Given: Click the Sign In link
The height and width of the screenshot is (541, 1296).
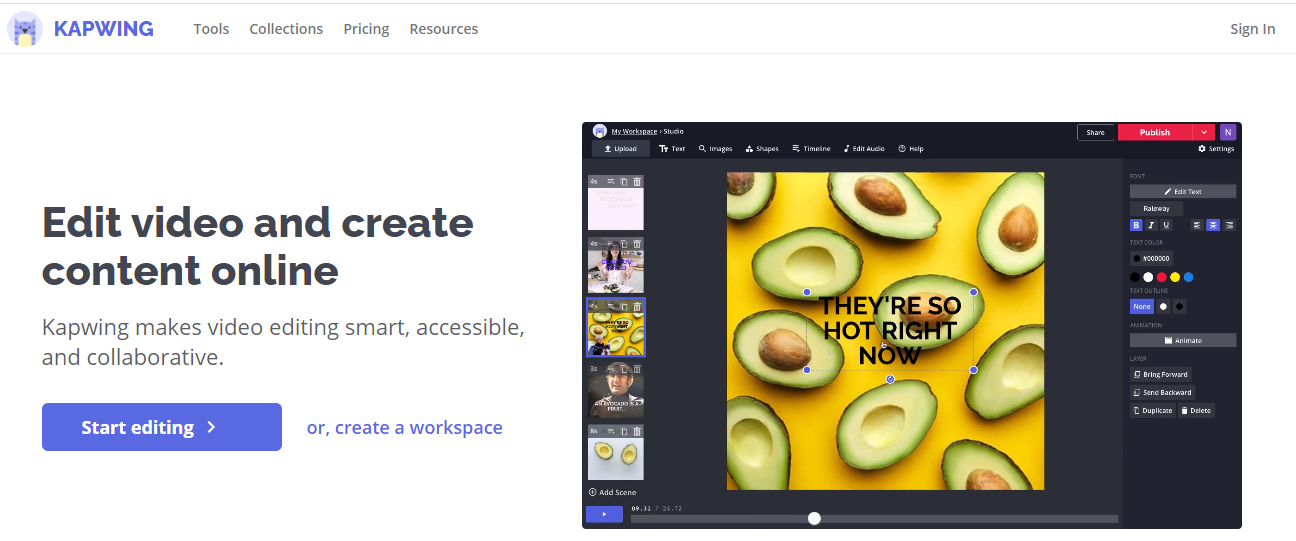Looking at the screenshot, I should pyautogui.click(x=1252, y=29).
